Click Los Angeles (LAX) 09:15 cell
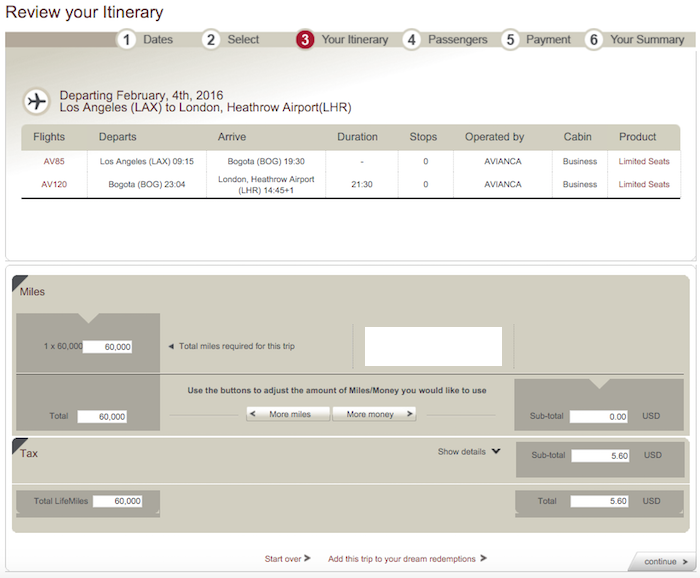This screenshot has width=700, height=578. 147,161
